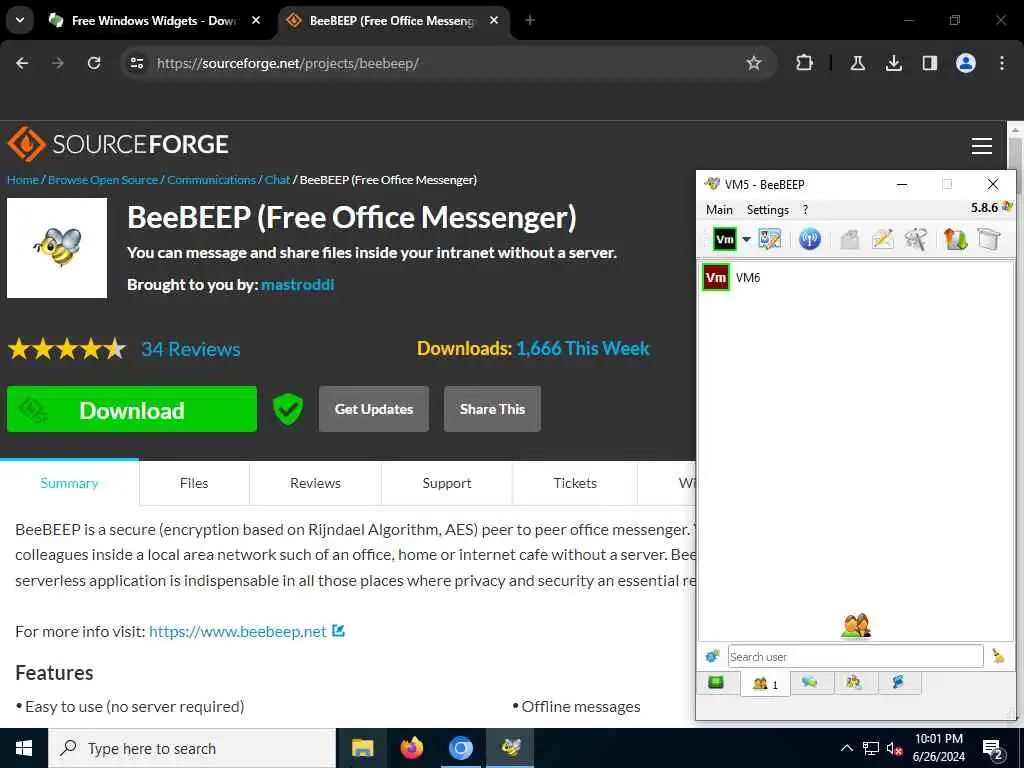Open the browser profile avatar
Viewport: 1024px width, 768px height.
pos(966,63)
